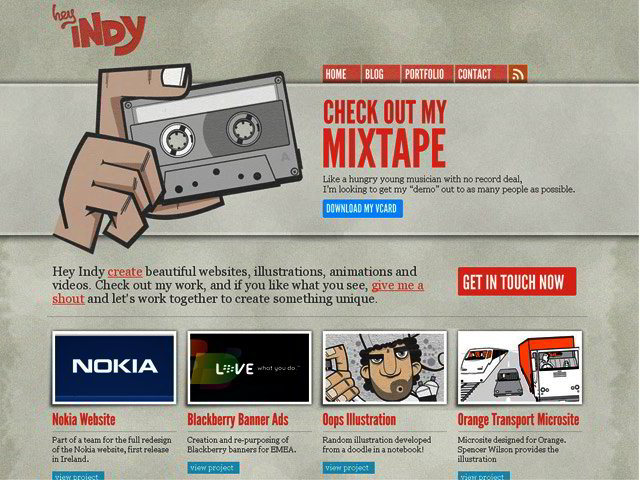Viewport: 640px width, 481px height.
Task: Click the orange RSS feed icon
Action: [518, 74]
